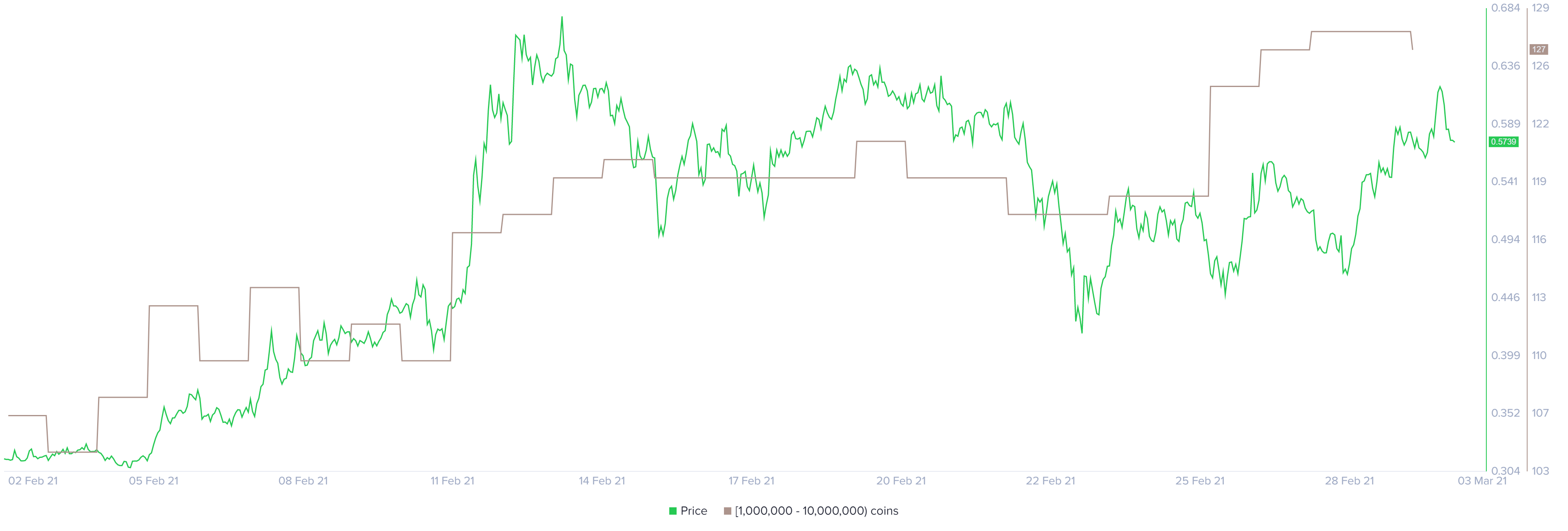Select the green 0.5739 current price tag

1503,142
